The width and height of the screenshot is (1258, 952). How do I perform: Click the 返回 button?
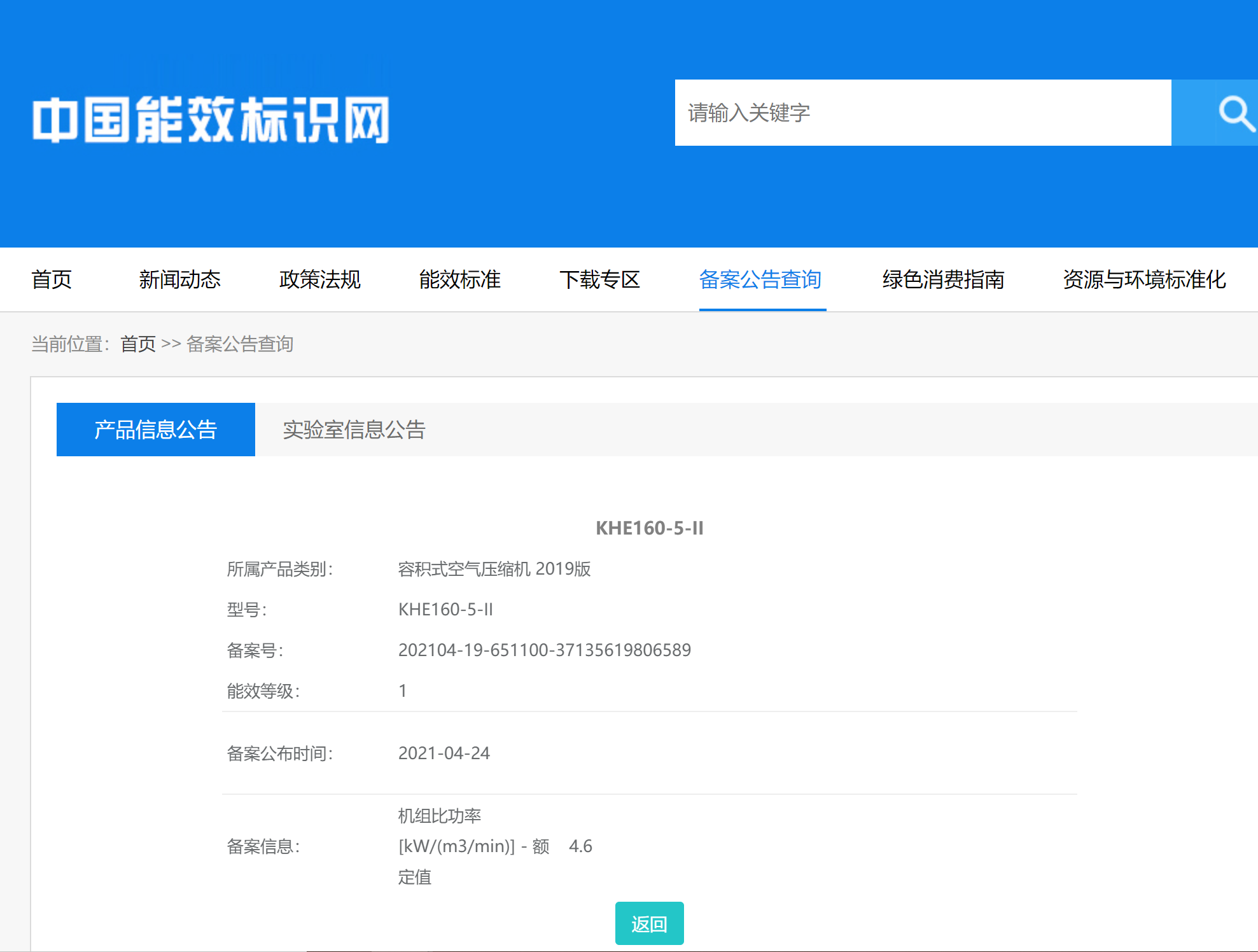click(650, 923)
